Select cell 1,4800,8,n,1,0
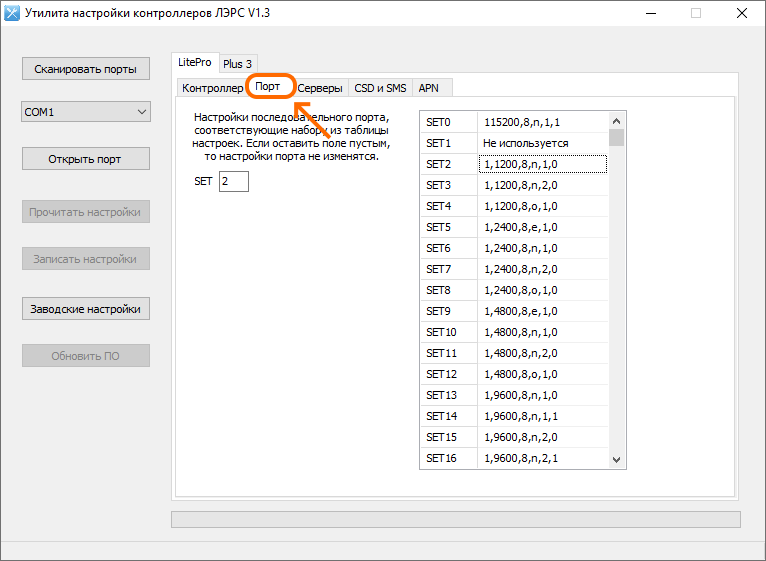Viewport: 766px width, 561px height. click(543, 332)
